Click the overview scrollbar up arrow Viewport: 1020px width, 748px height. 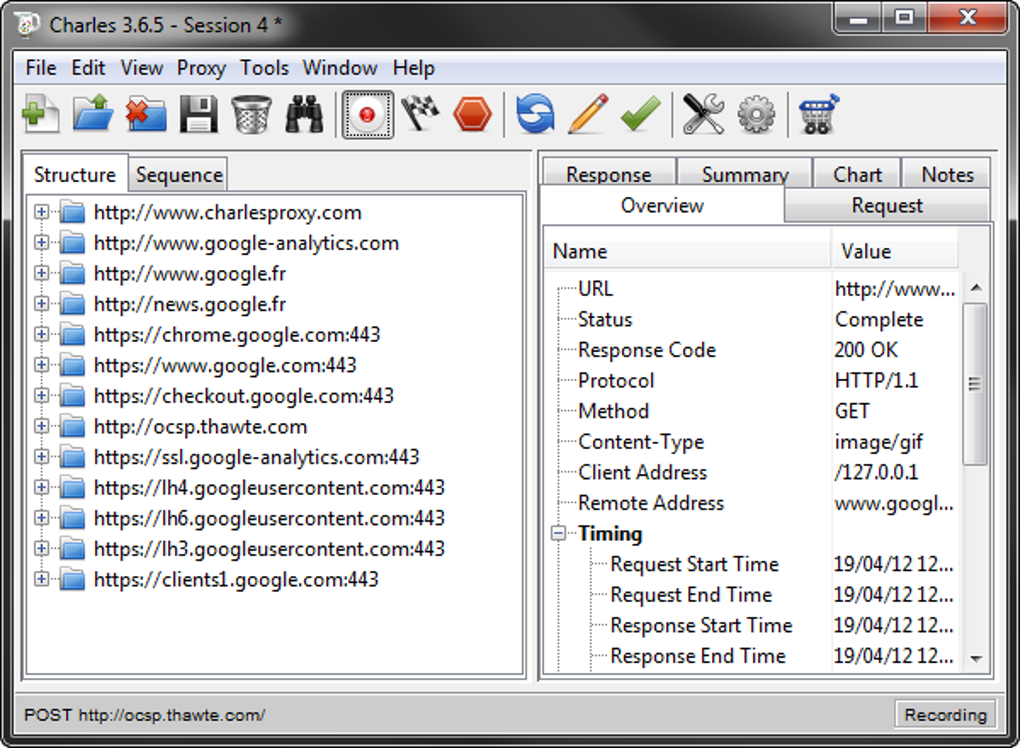975,287
